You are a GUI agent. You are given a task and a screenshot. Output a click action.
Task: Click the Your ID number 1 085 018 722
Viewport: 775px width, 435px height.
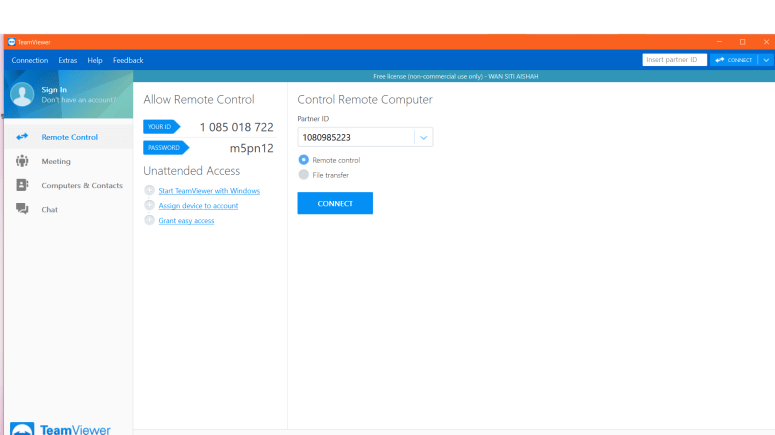point(236,127)
